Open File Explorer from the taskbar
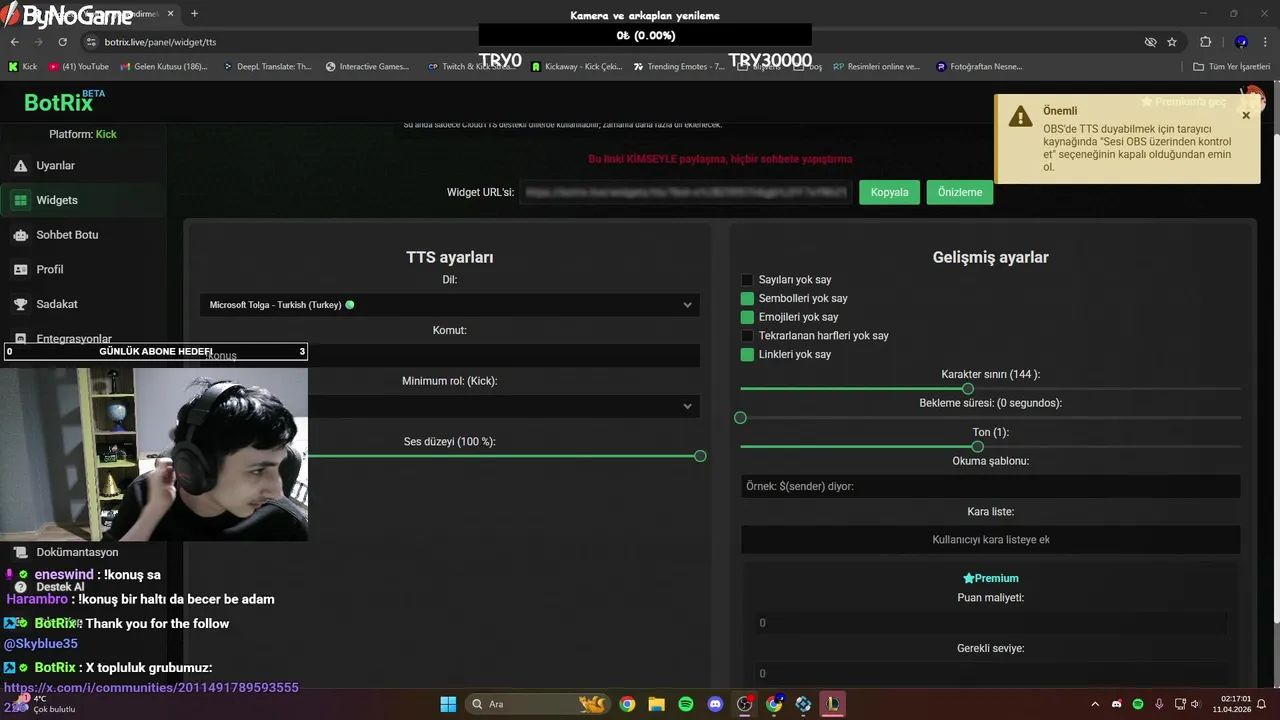The image size is (1280, 720). click(x=656, y=704)
